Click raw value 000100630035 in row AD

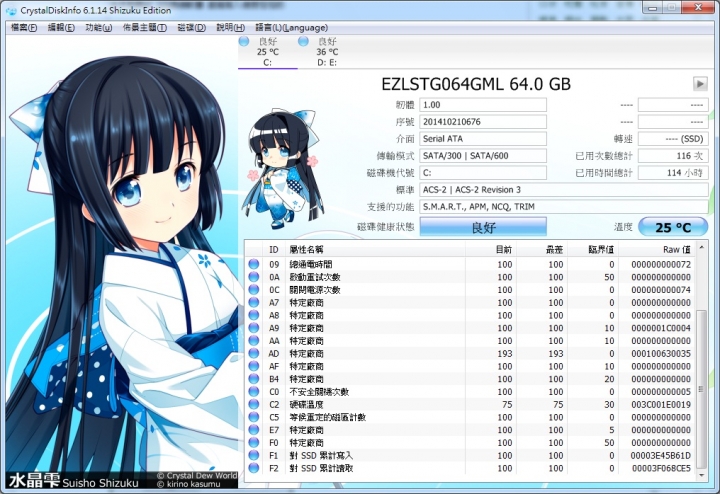click(x=661, y=354)
